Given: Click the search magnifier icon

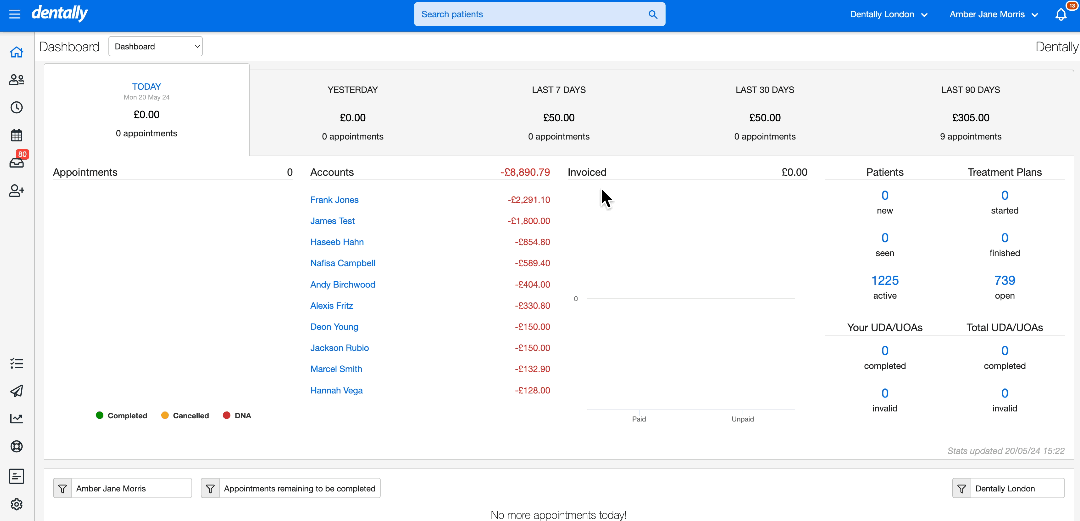Looking at the screenshot, I should tap(653, 14).
